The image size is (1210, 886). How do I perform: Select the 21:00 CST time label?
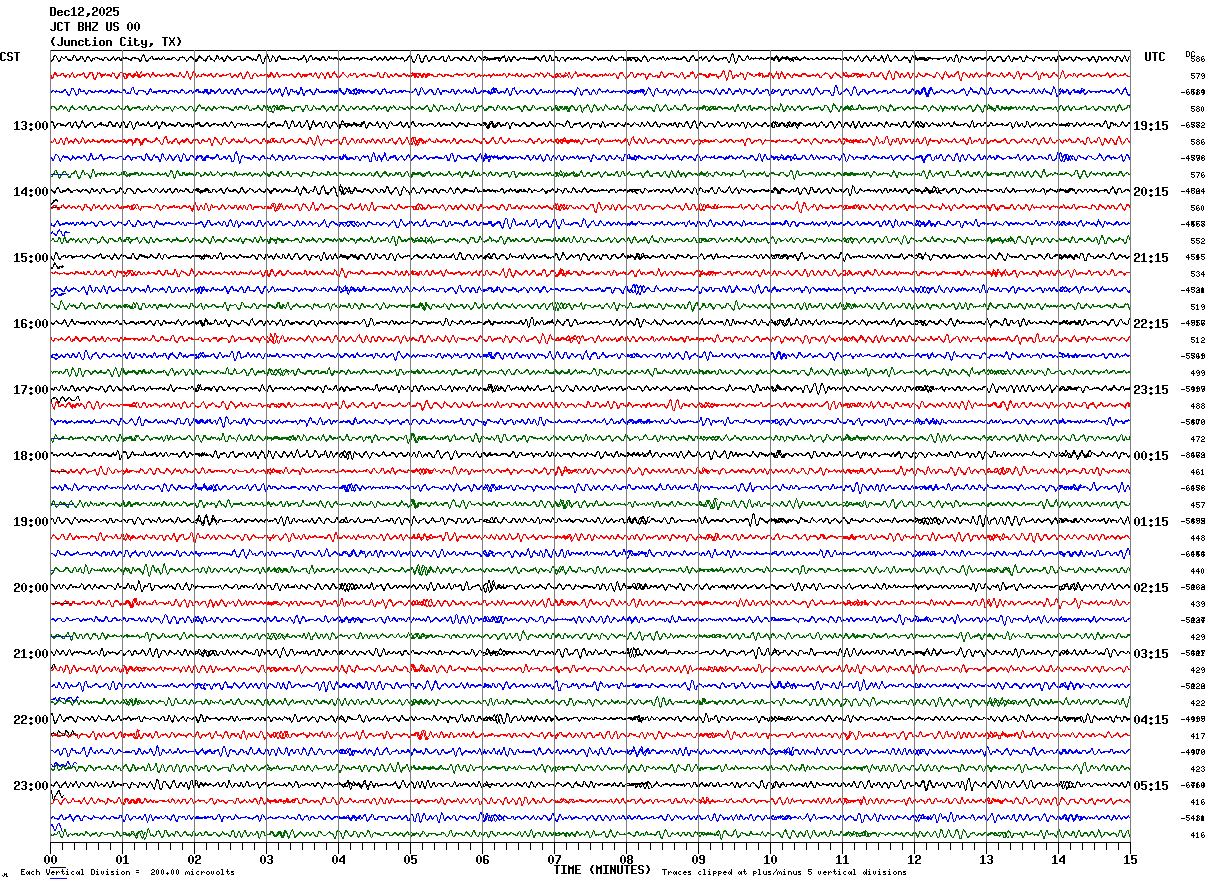[x=30, y=654]
